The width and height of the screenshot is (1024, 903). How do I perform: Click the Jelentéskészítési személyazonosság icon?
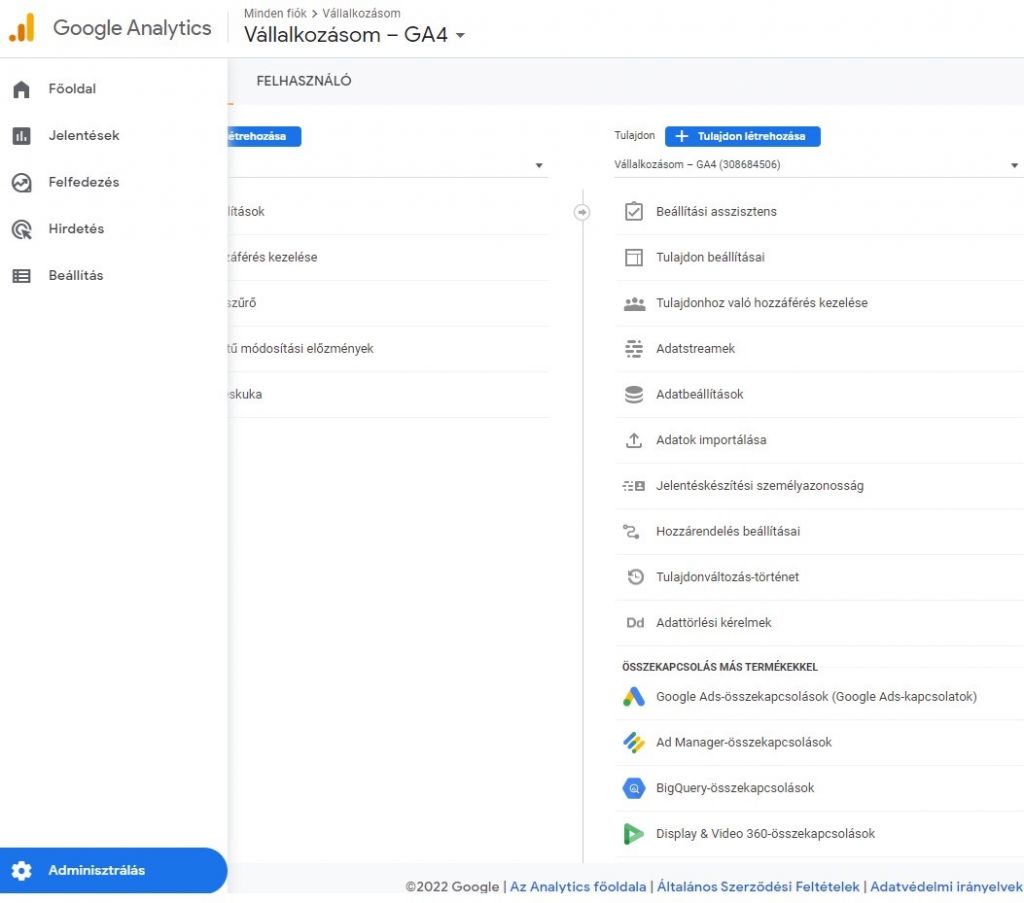[633, 486]
